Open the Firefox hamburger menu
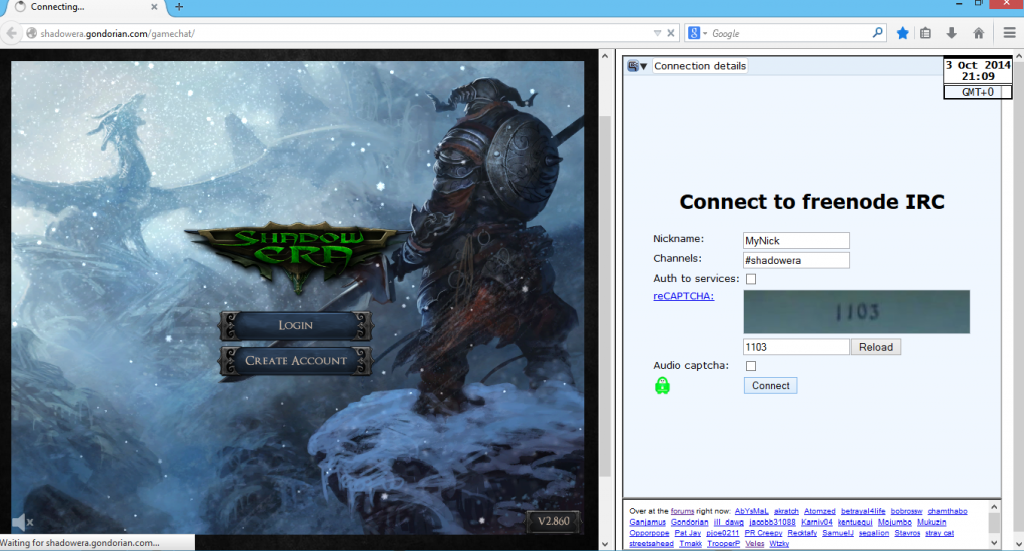The height and width of the screenshot is (551, 1024). click(x=1009, y=33)
